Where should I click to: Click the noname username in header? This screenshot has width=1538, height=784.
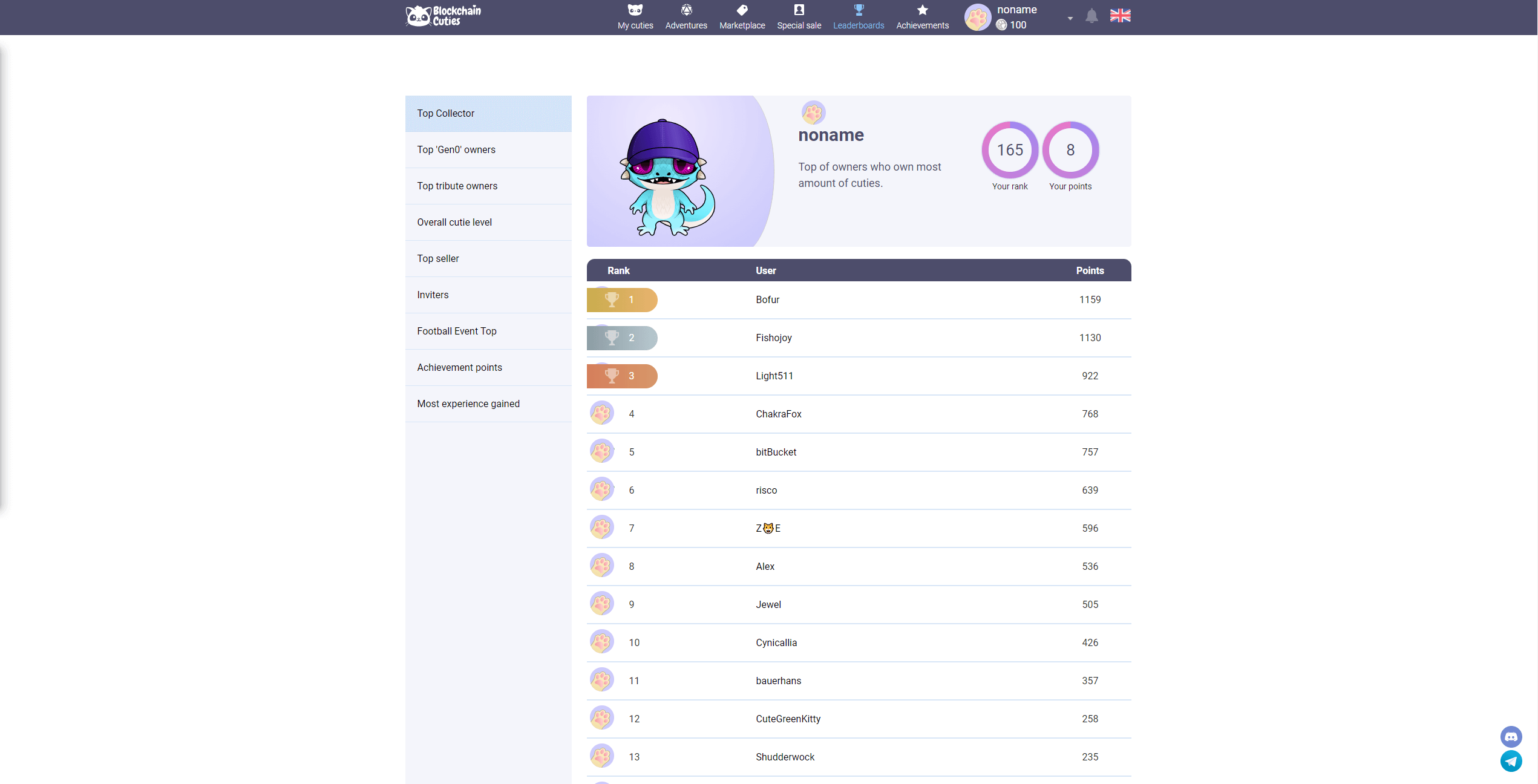pyautogui.click(x=1016, y=10)
